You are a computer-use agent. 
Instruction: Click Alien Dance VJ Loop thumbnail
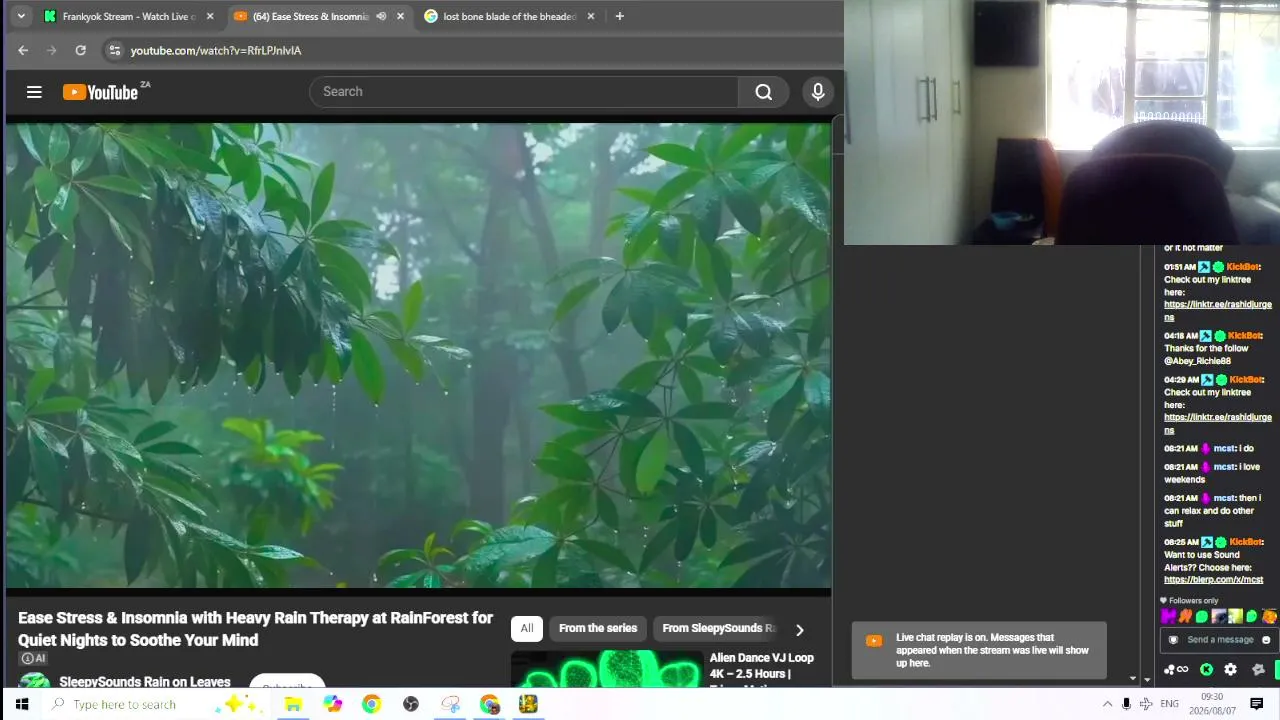tap(607, 670)
